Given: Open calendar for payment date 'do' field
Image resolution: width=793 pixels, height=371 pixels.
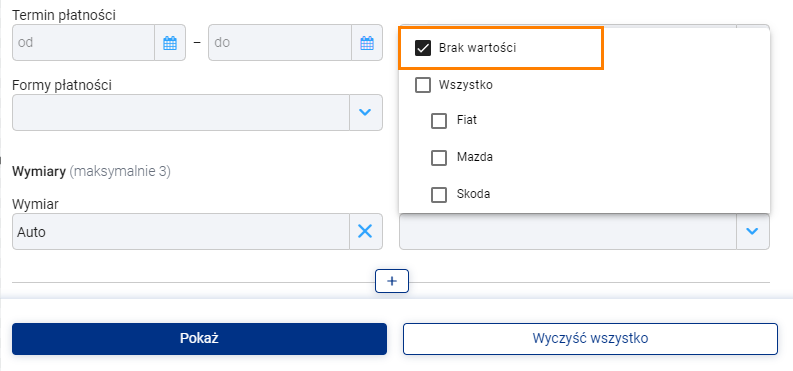Looking at the screenshot, I should [367, 43].
